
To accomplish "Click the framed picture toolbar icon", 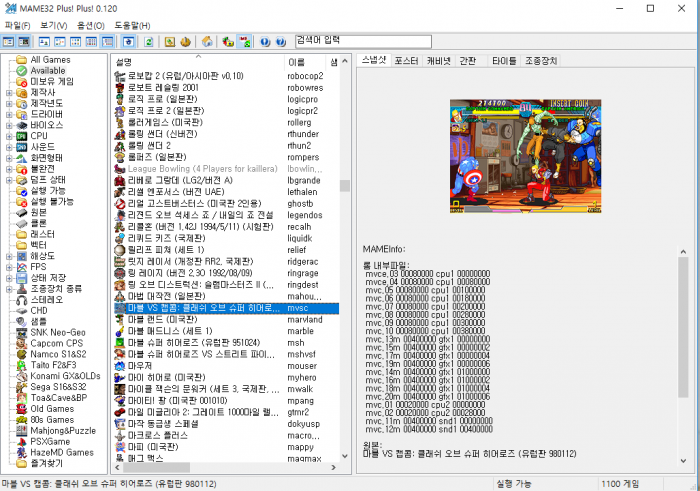I will [x=170, y=42].
